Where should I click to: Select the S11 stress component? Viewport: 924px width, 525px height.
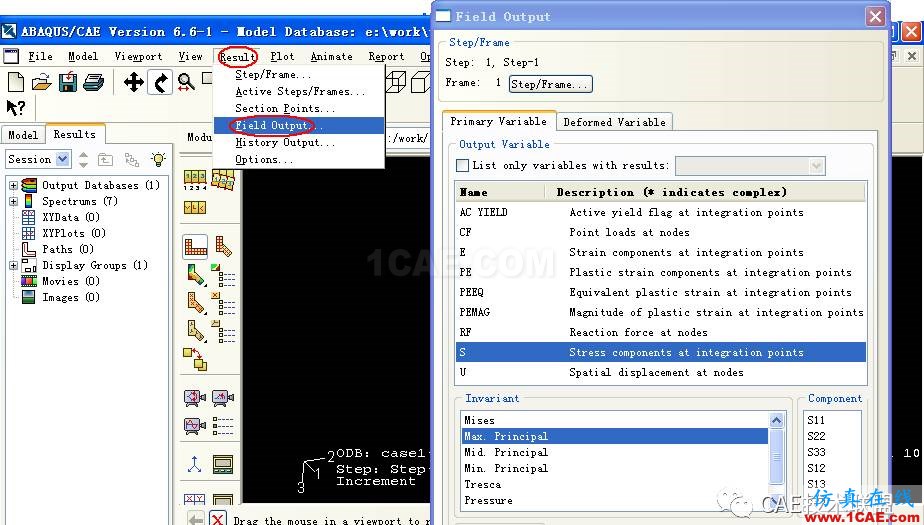(817, 420)
